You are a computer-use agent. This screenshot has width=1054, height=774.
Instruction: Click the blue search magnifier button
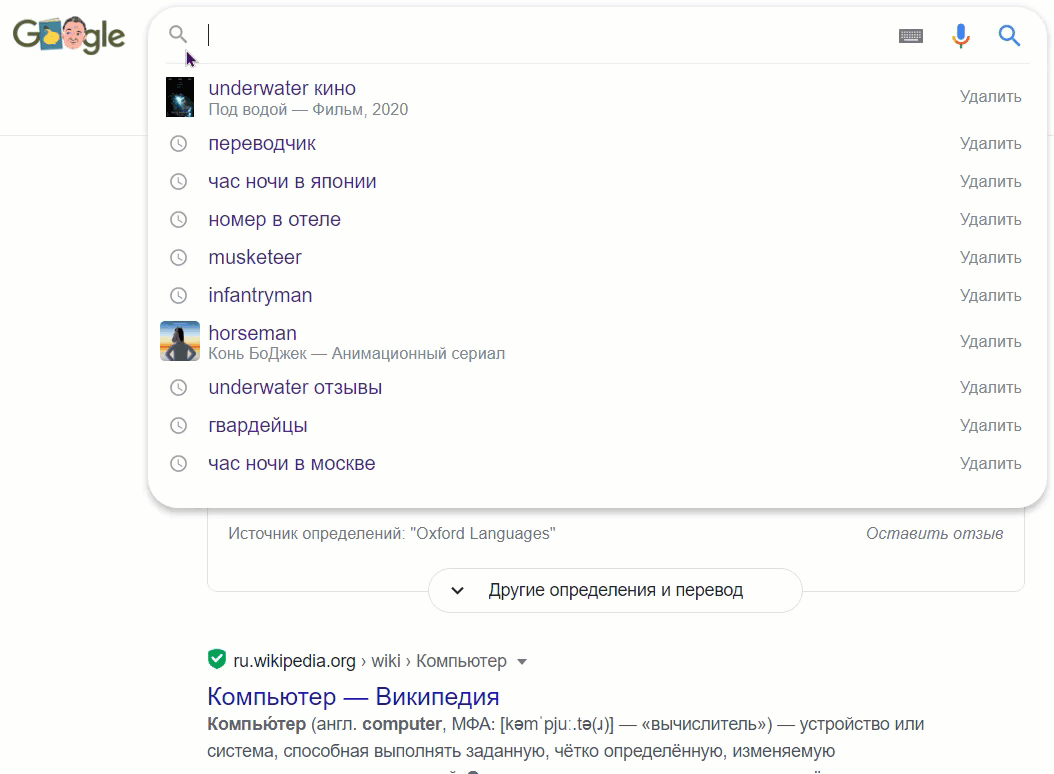[1009, 36]
